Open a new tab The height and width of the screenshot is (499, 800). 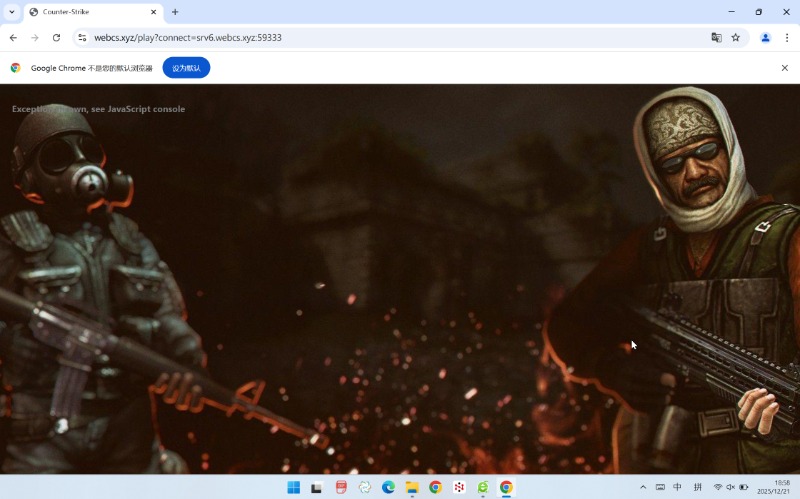175,12
